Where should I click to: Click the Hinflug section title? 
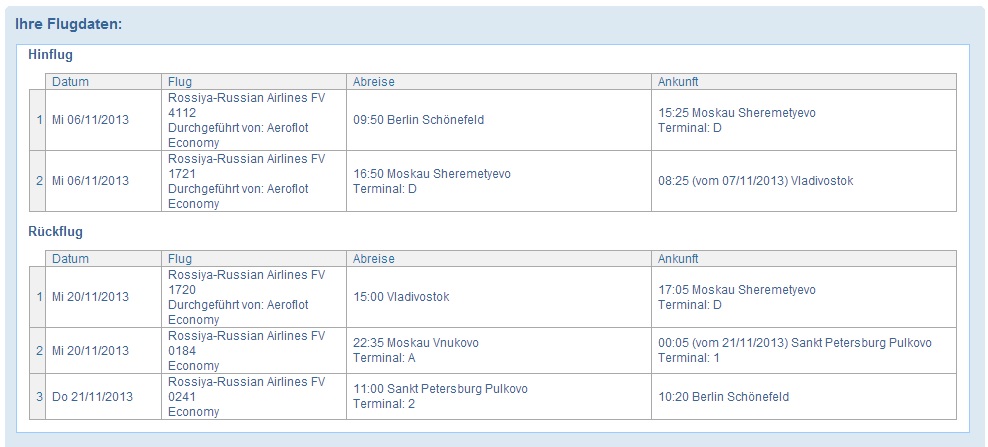50,55
